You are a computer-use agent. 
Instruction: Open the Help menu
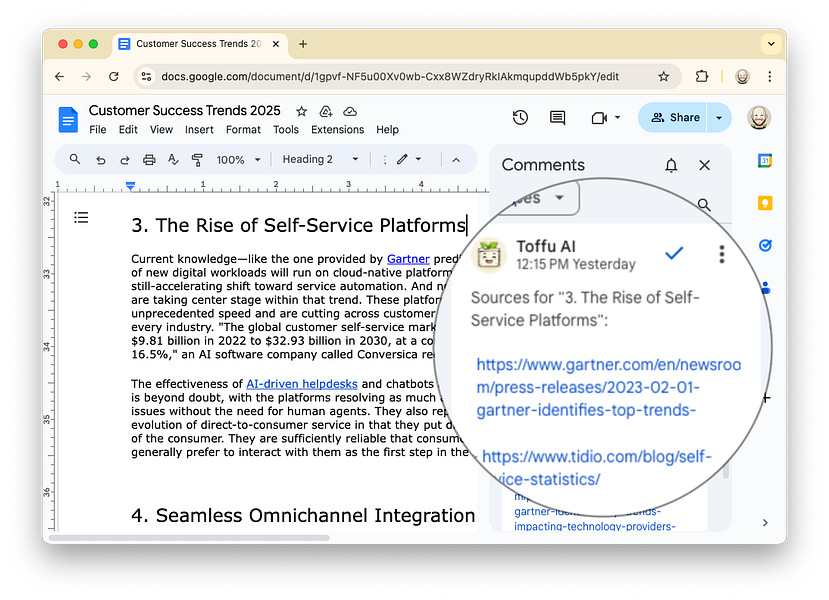coord(388,130)
